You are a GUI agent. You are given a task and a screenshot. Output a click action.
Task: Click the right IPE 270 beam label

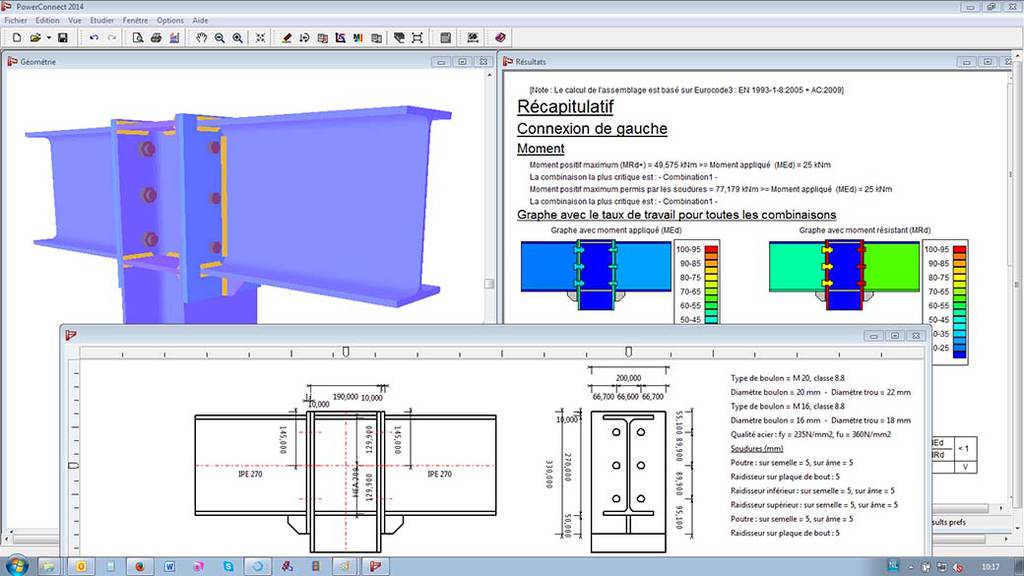[x=440, y=474]
